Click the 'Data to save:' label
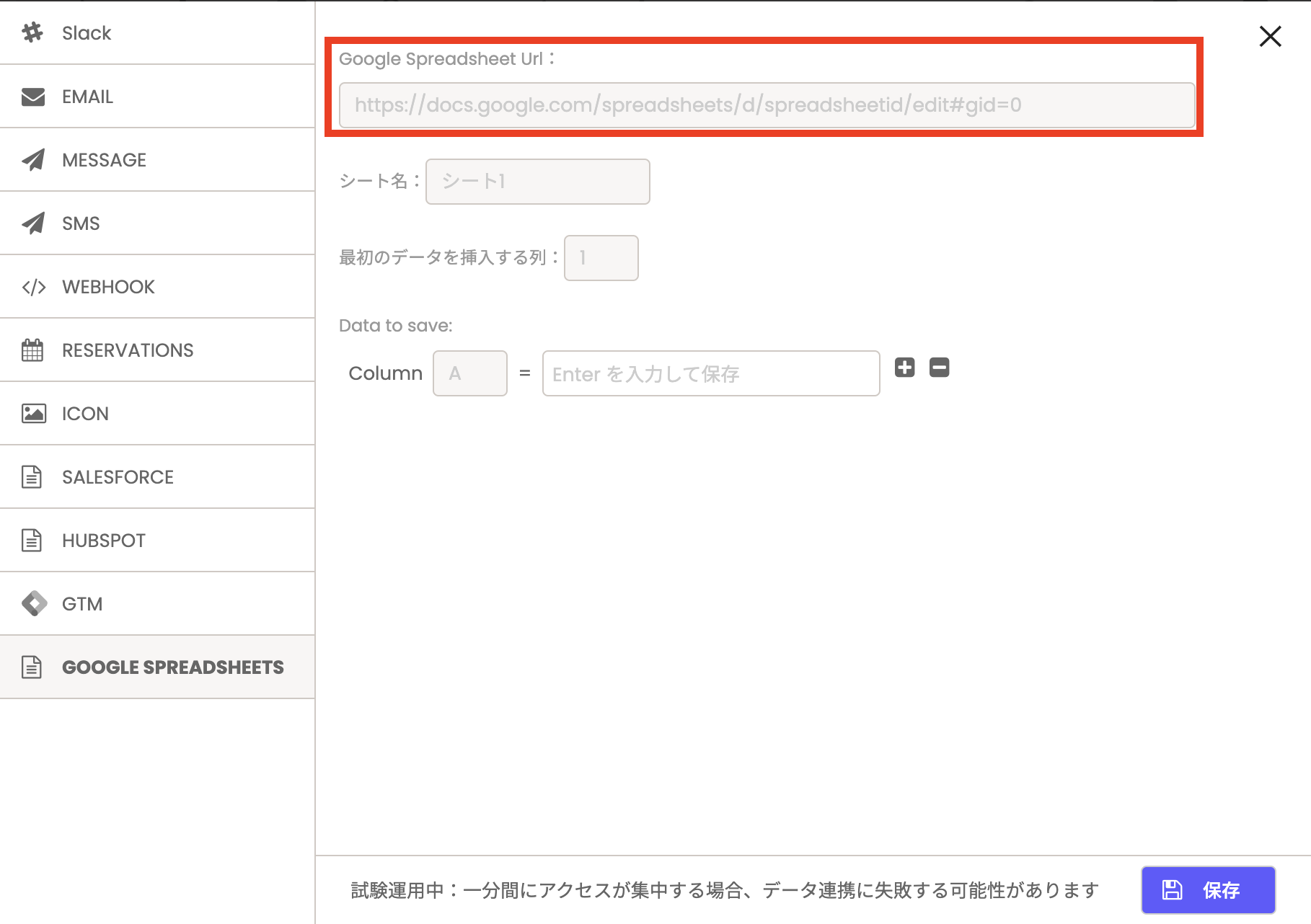Screen dimensions: 1311x924 [x=396, y=326]
